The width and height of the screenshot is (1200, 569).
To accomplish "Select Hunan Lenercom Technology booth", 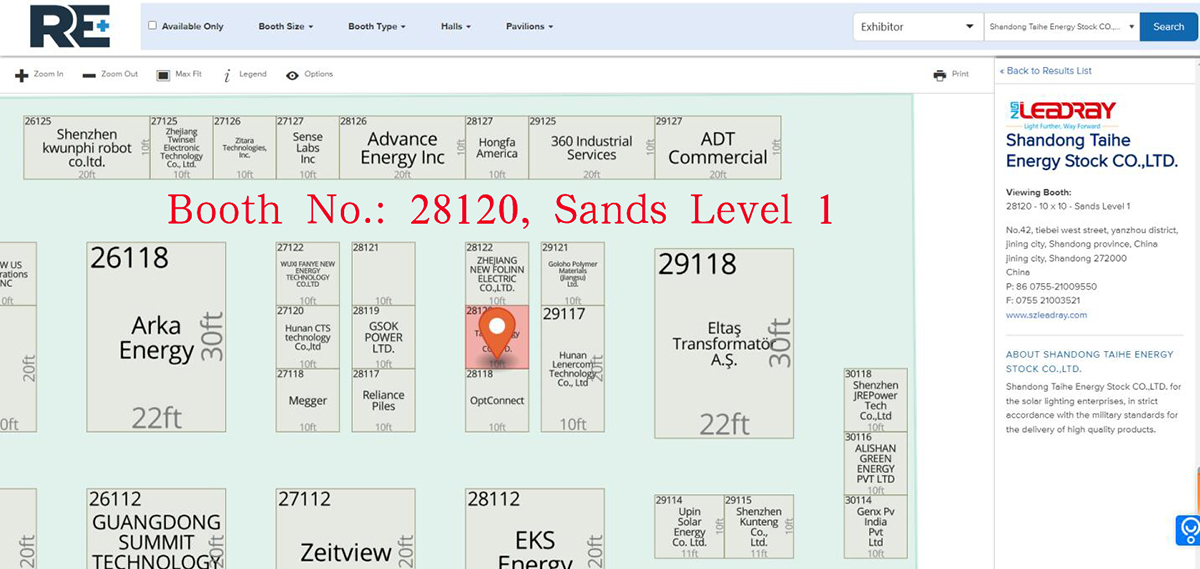I will click(573, 368).
